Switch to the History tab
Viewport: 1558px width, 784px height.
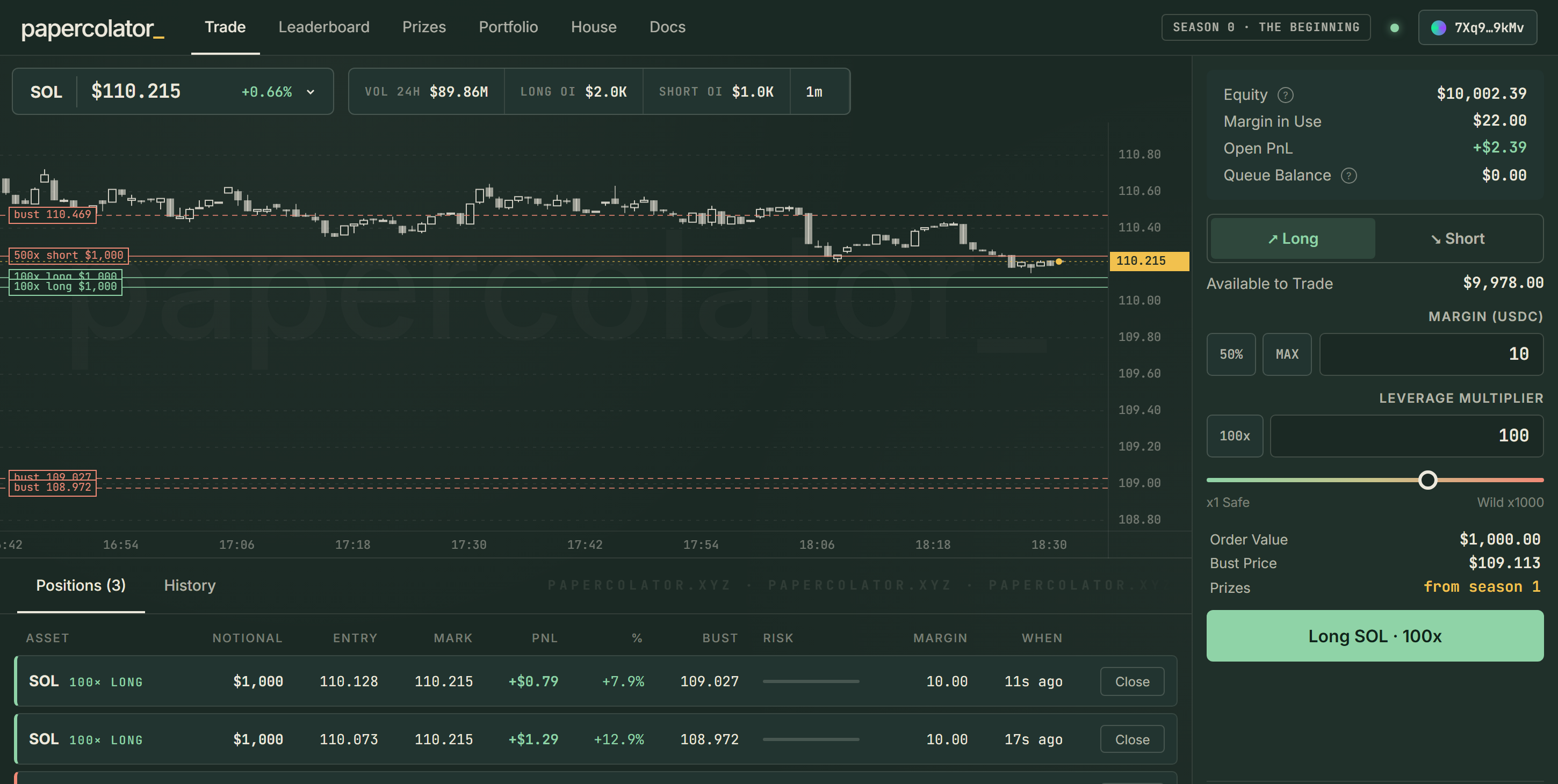click(x=189, y=585)
